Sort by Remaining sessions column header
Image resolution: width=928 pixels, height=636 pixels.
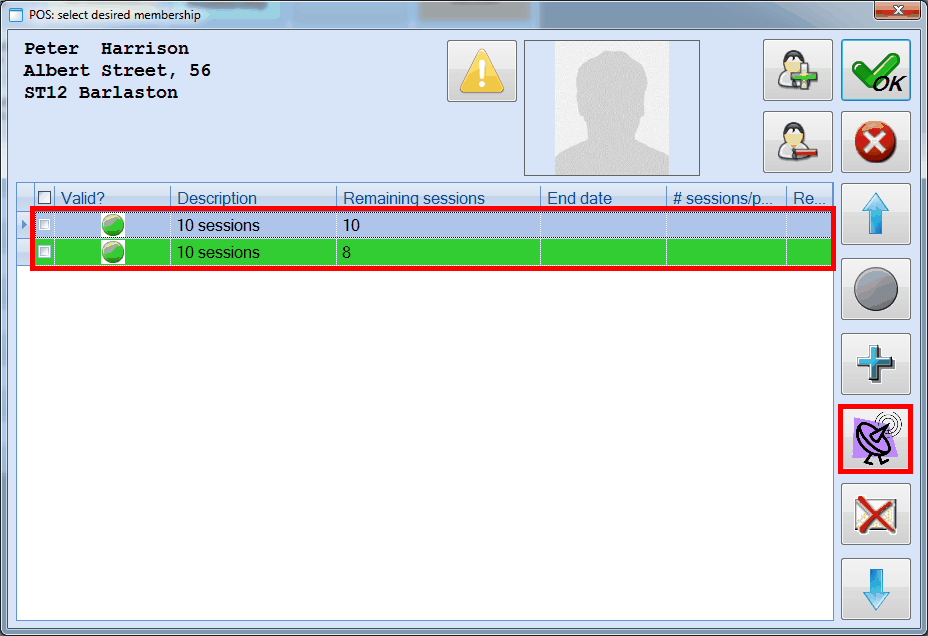pyautogui.click(x=437, y=198)
